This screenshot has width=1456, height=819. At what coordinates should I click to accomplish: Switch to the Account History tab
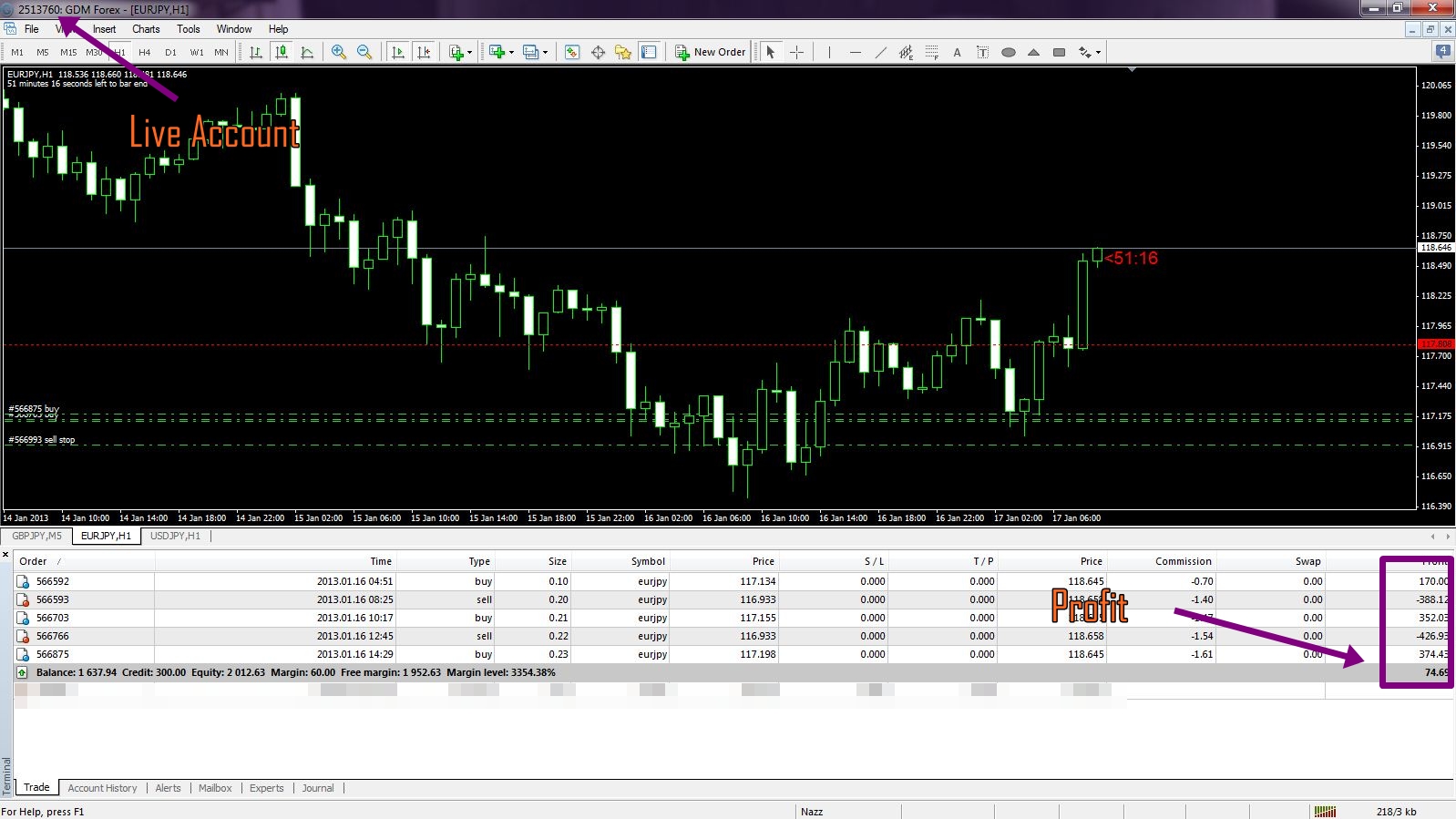coord(102,788)
